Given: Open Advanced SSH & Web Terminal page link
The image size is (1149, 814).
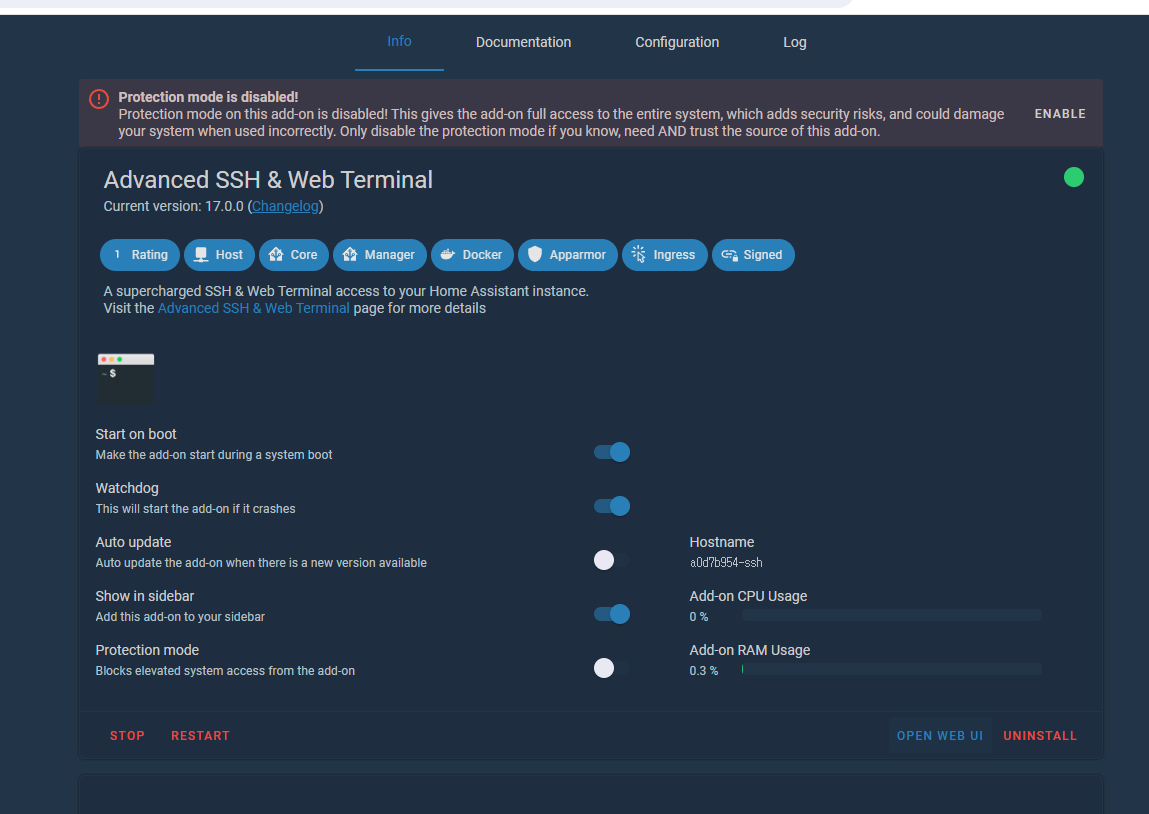Looking at the screenshot, I should point(254,308).
